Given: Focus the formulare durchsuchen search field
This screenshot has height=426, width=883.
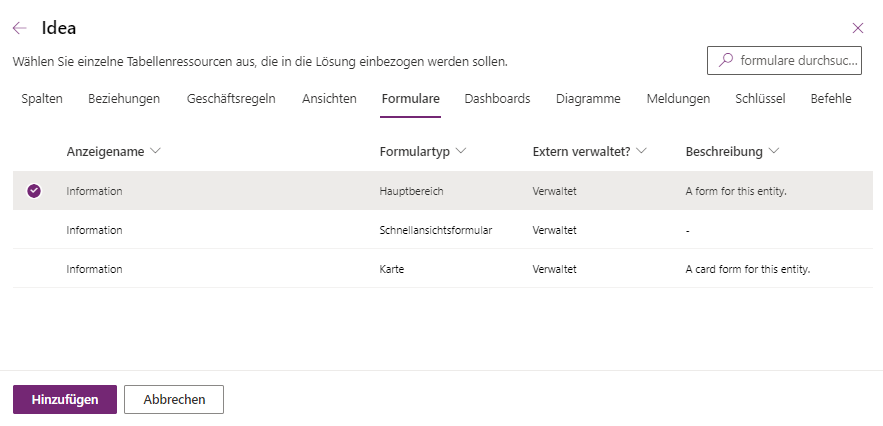Looking at the screenshot, I should (798, 61).
